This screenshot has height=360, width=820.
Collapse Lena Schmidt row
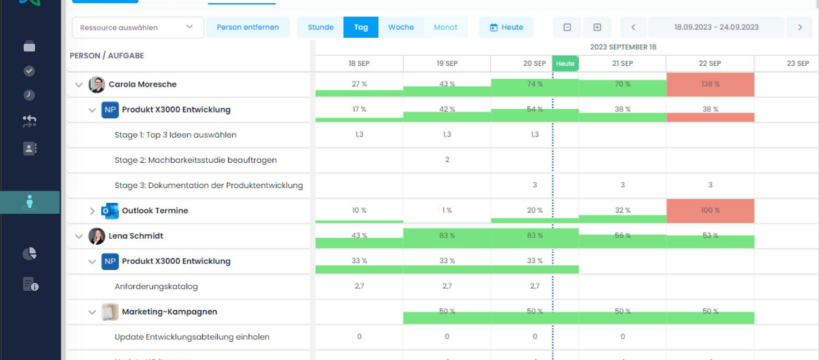(x=79, y=236)
